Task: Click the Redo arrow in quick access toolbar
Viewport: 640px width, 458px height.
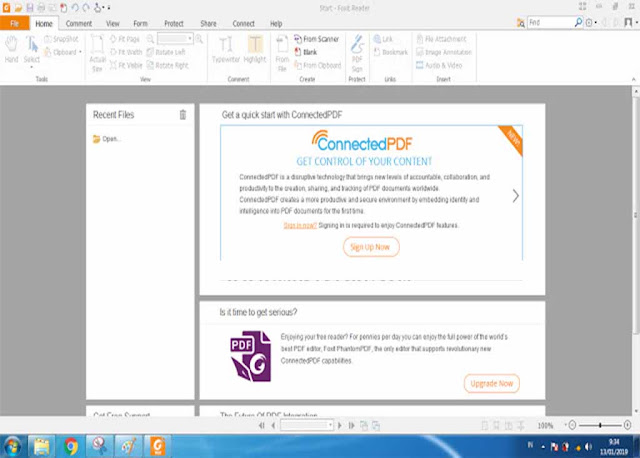Action: coord(86,8)
